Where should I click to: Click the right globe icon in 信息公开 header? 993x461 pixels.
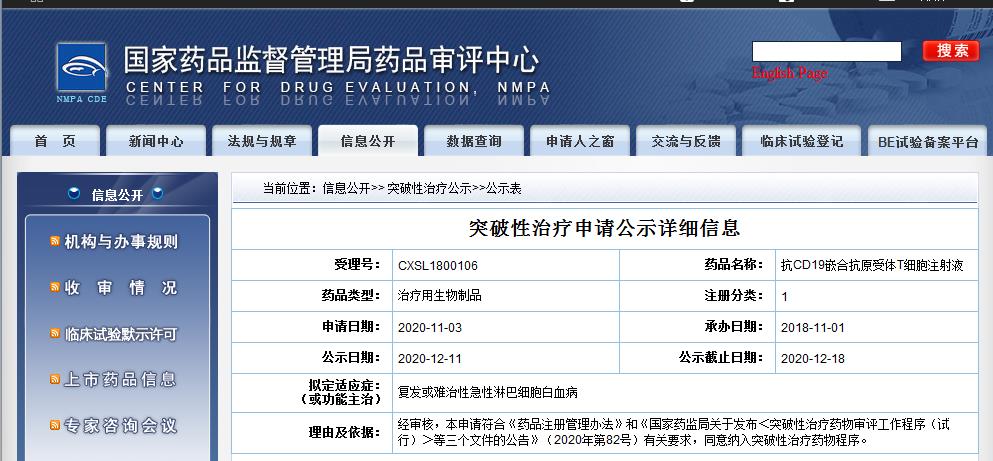[157, 194]
